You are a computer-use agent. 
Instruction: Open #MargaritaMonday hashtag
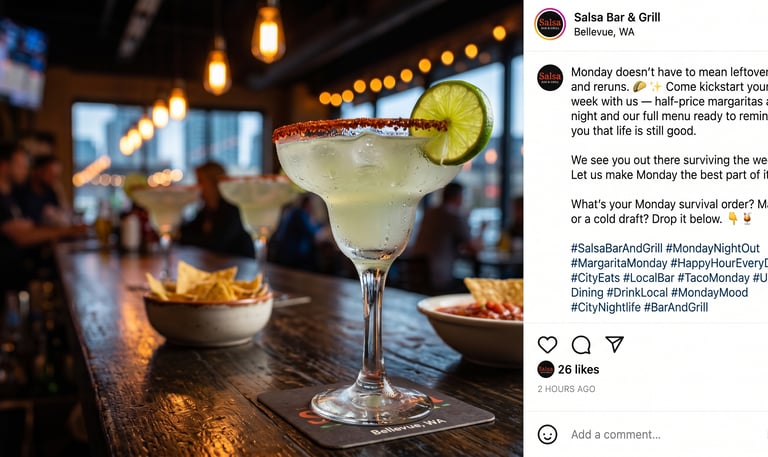tap(619, 263)
